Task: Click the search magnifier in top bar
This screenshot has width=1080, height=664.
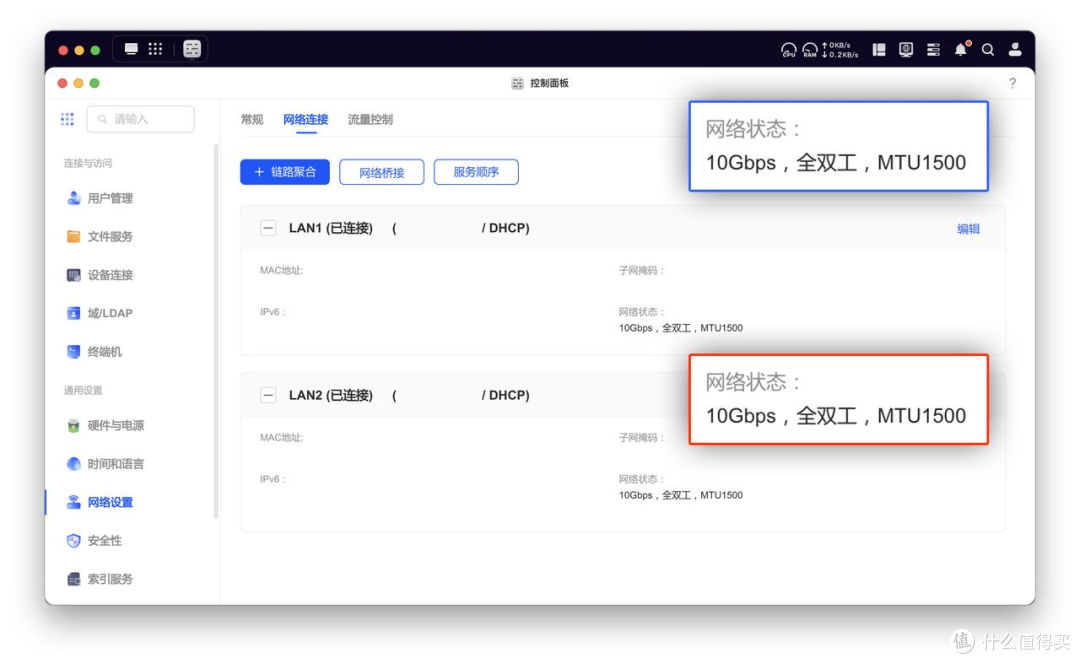Action: point(988,50)
